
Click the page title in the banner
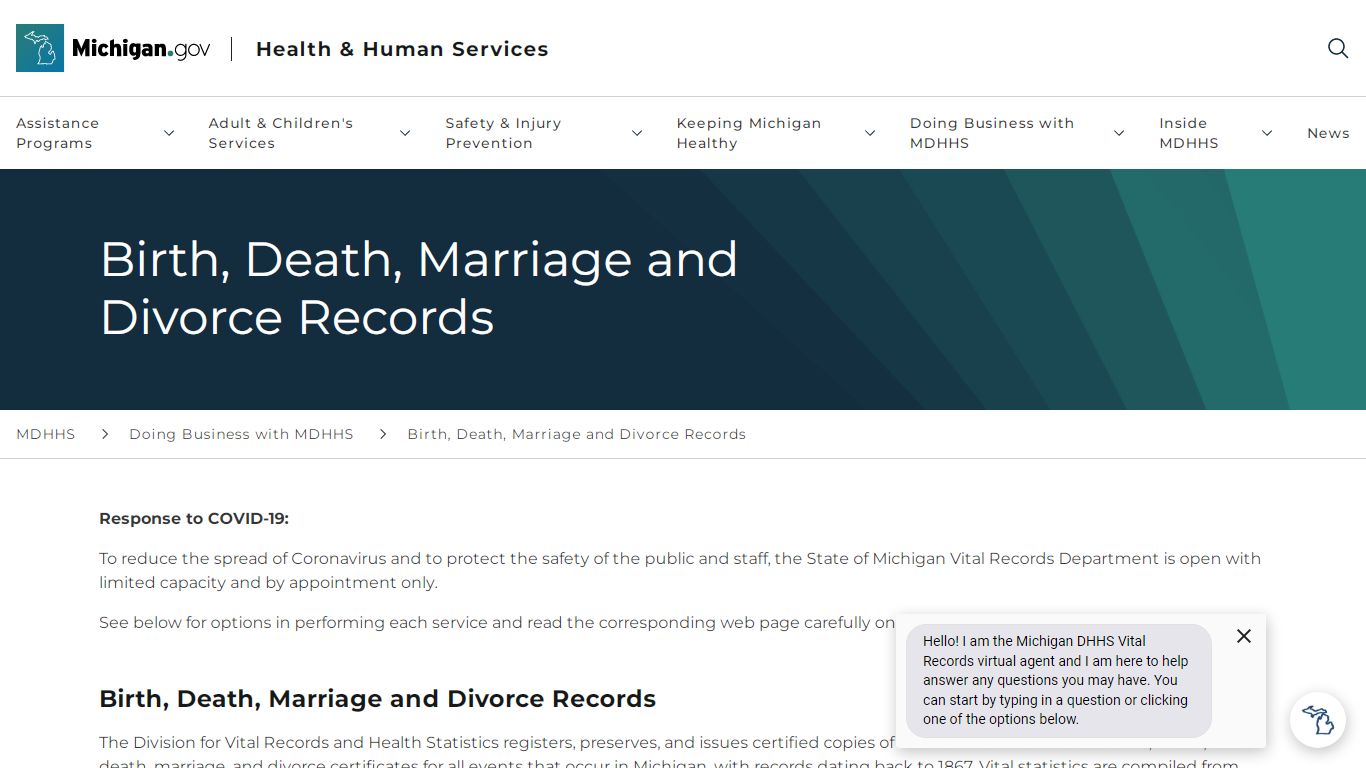pos(419,288)
